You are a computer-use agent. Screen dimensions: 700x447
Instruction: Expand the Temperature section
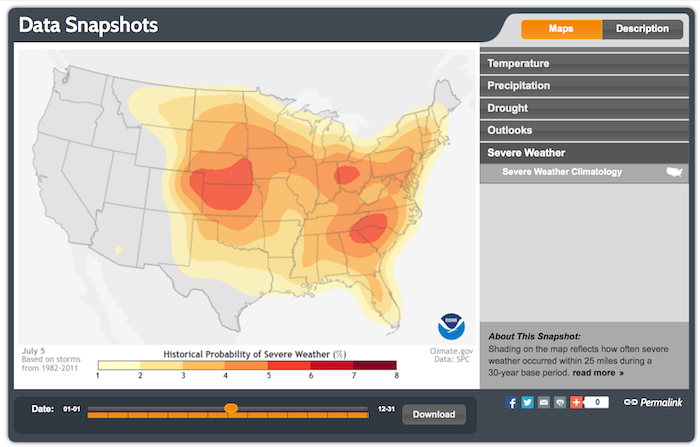coord(518,63)
